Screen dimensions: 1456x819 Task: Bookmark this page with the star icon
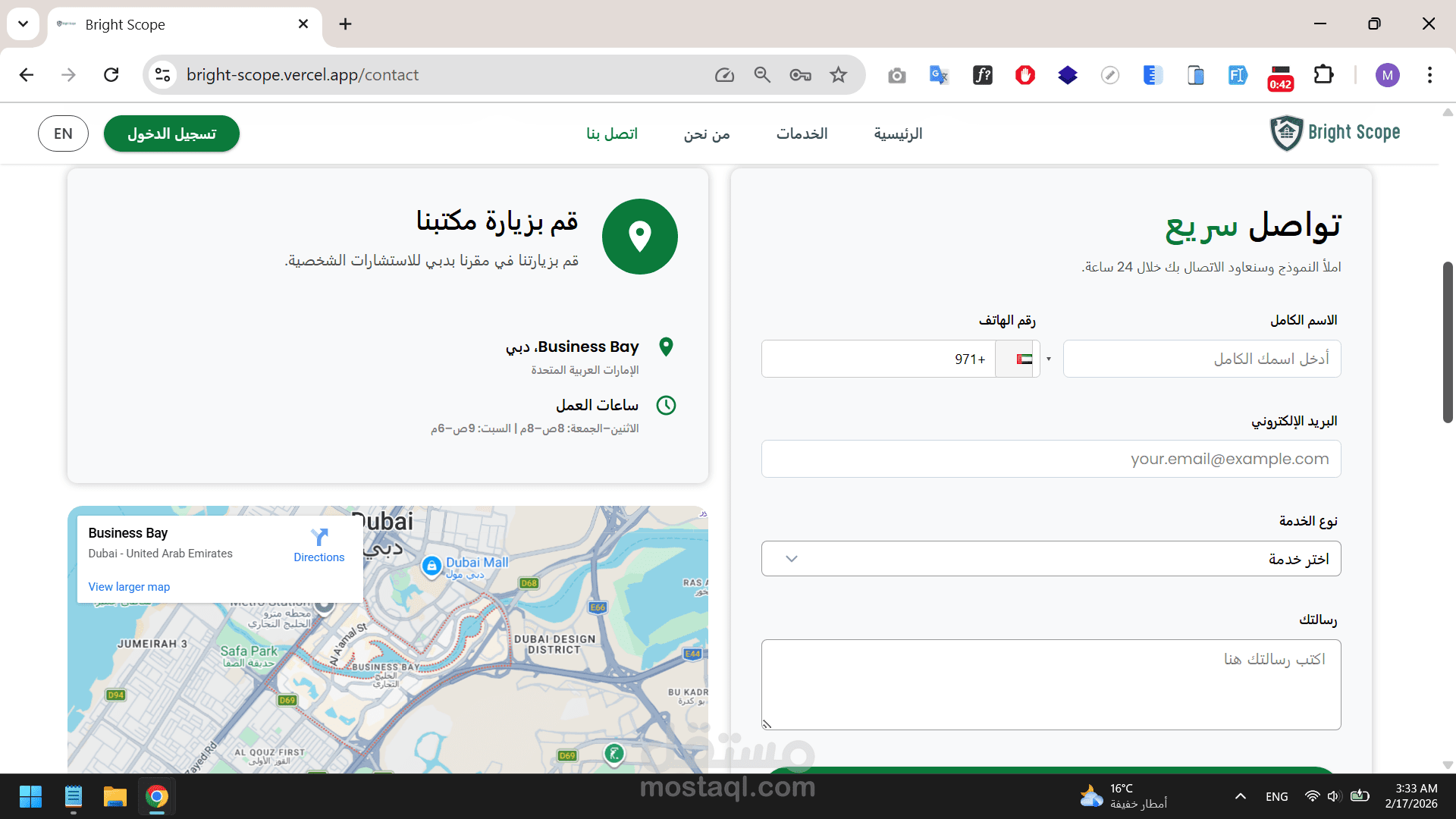838,75
